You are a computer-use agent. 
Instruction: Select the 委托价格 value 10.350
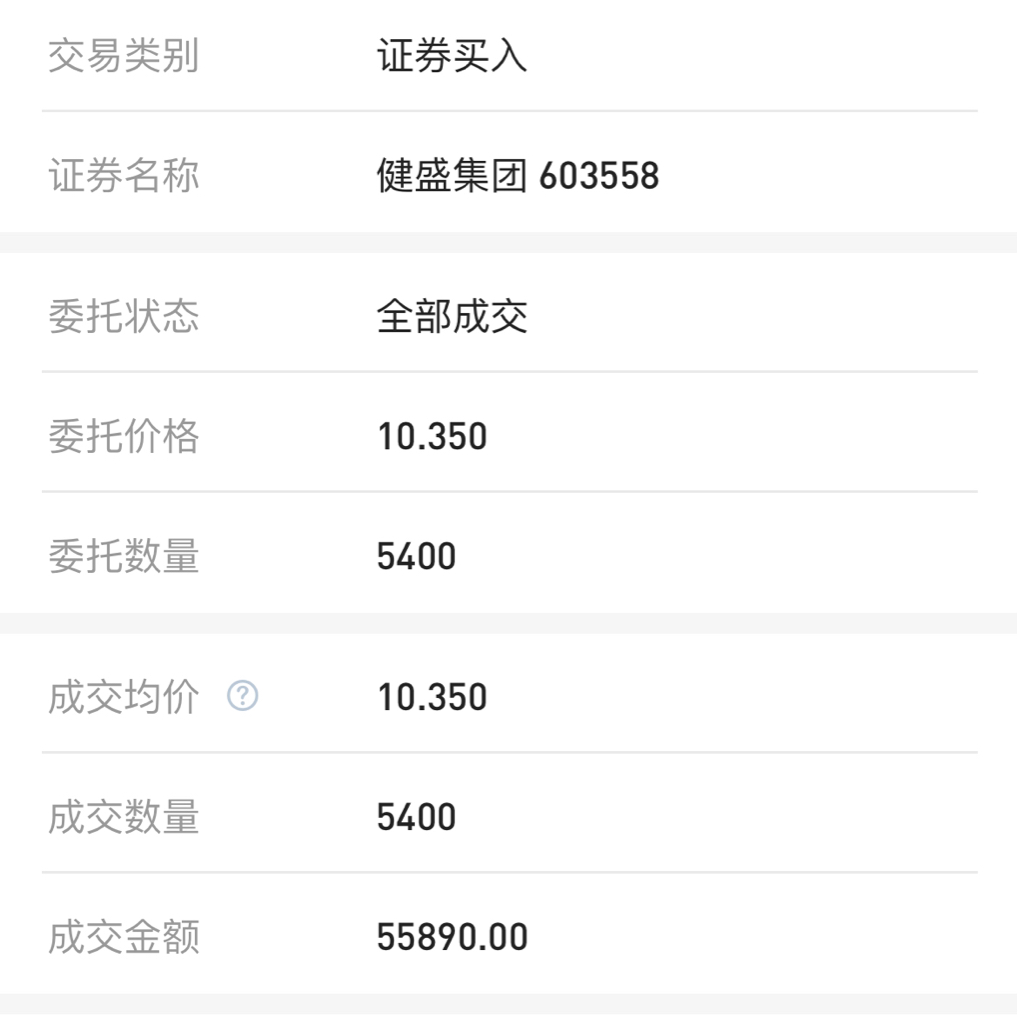pyautogui.click(x=432, y=436)
